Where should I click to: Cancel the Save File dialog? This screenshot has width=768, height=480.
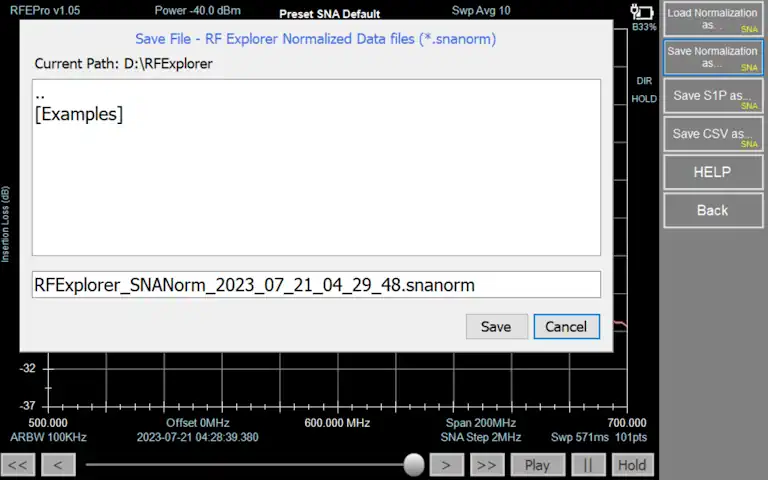[x=566, y=327]
